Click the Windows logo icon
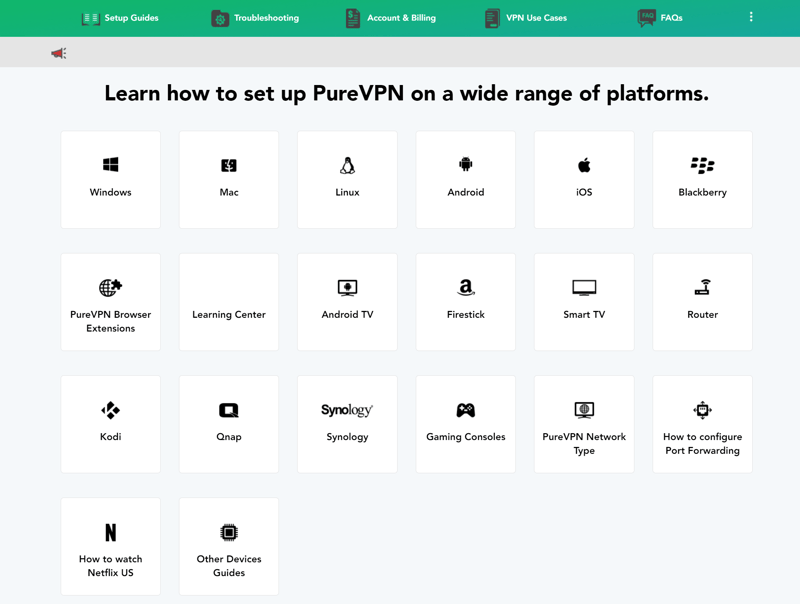 (x=110, y=165)
